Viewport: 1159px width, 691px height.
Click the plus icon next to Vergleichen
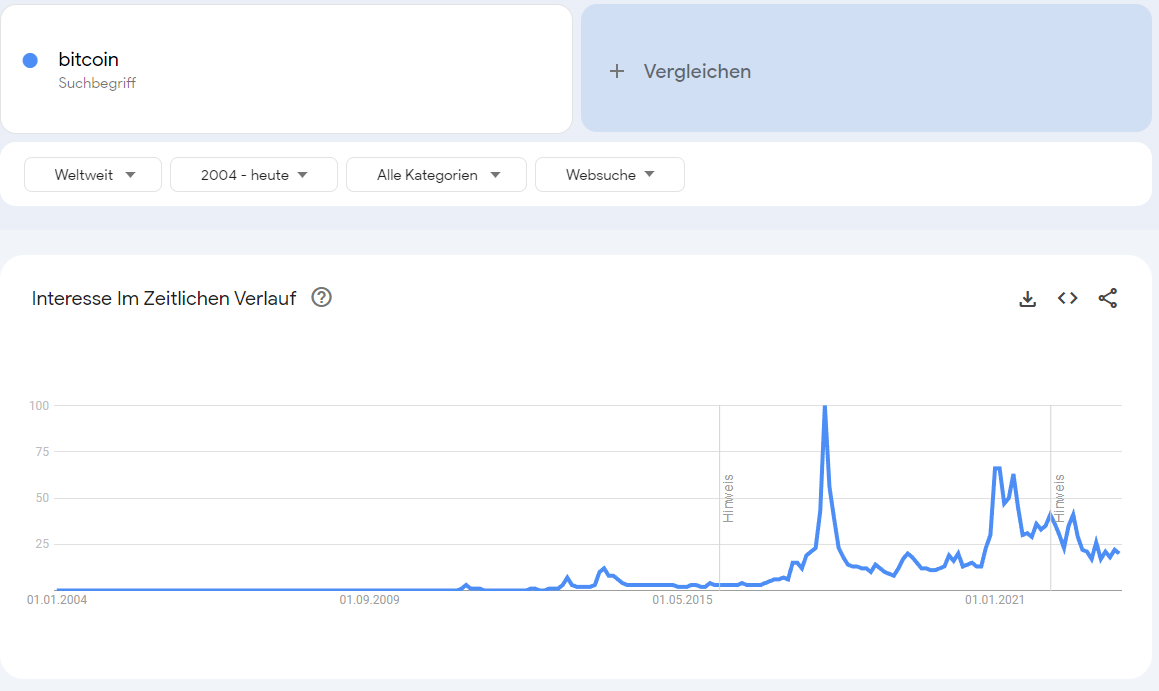[617, 71]
